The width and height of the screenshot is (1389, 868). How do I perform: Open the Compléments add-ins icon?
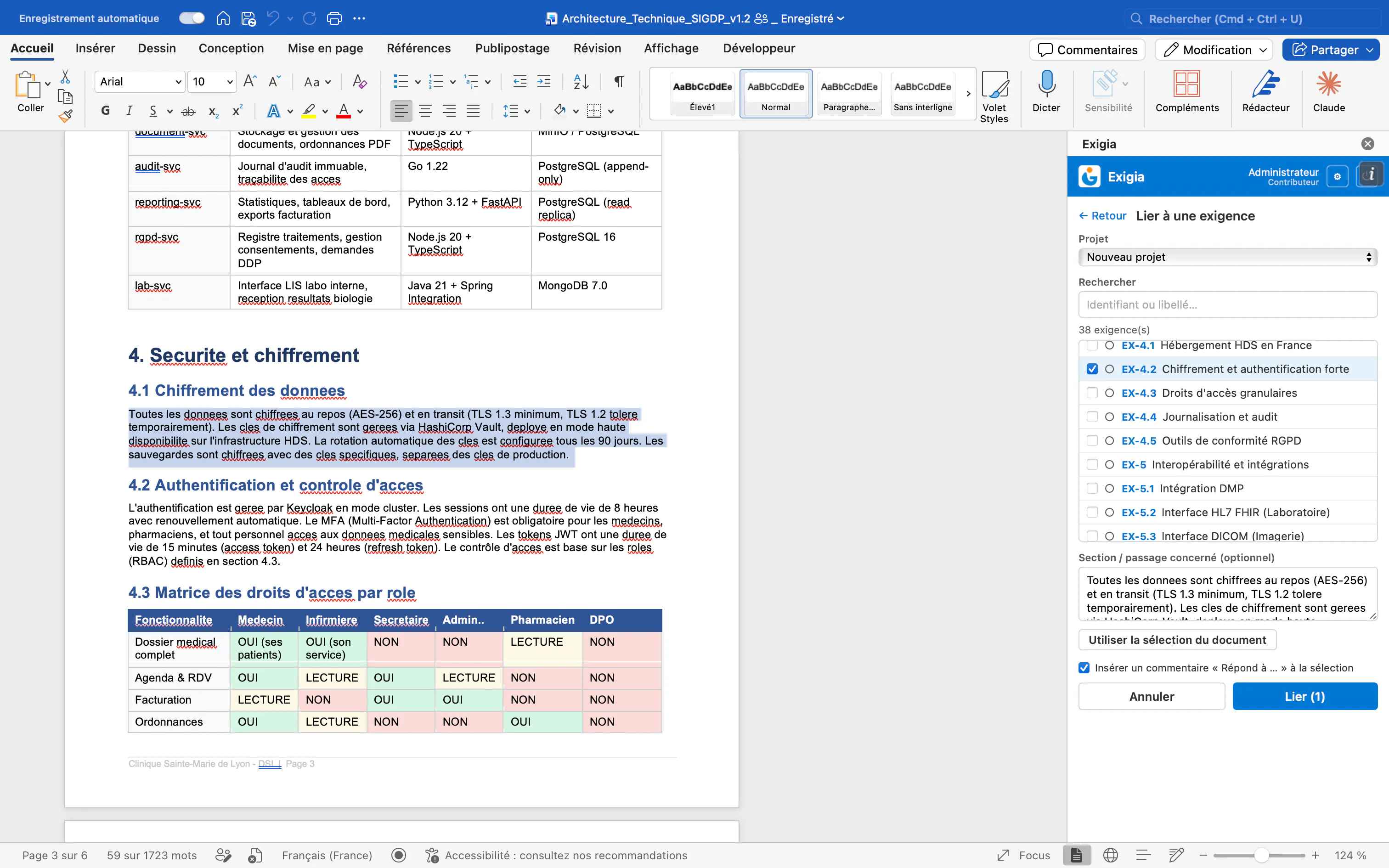(x=1186, y=84)
